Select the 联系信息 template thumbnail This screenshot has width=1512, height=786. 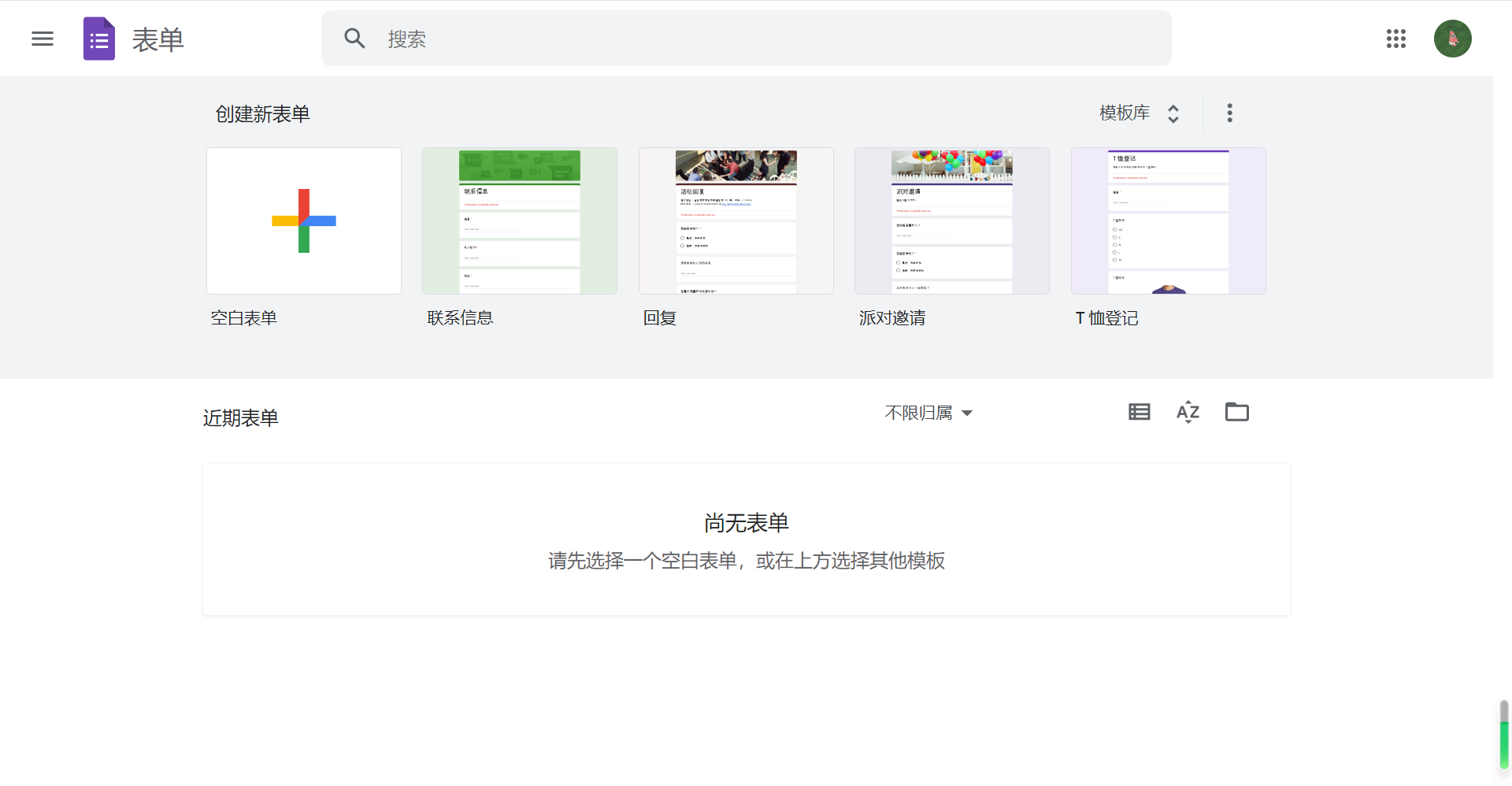(x=520, y=221)
